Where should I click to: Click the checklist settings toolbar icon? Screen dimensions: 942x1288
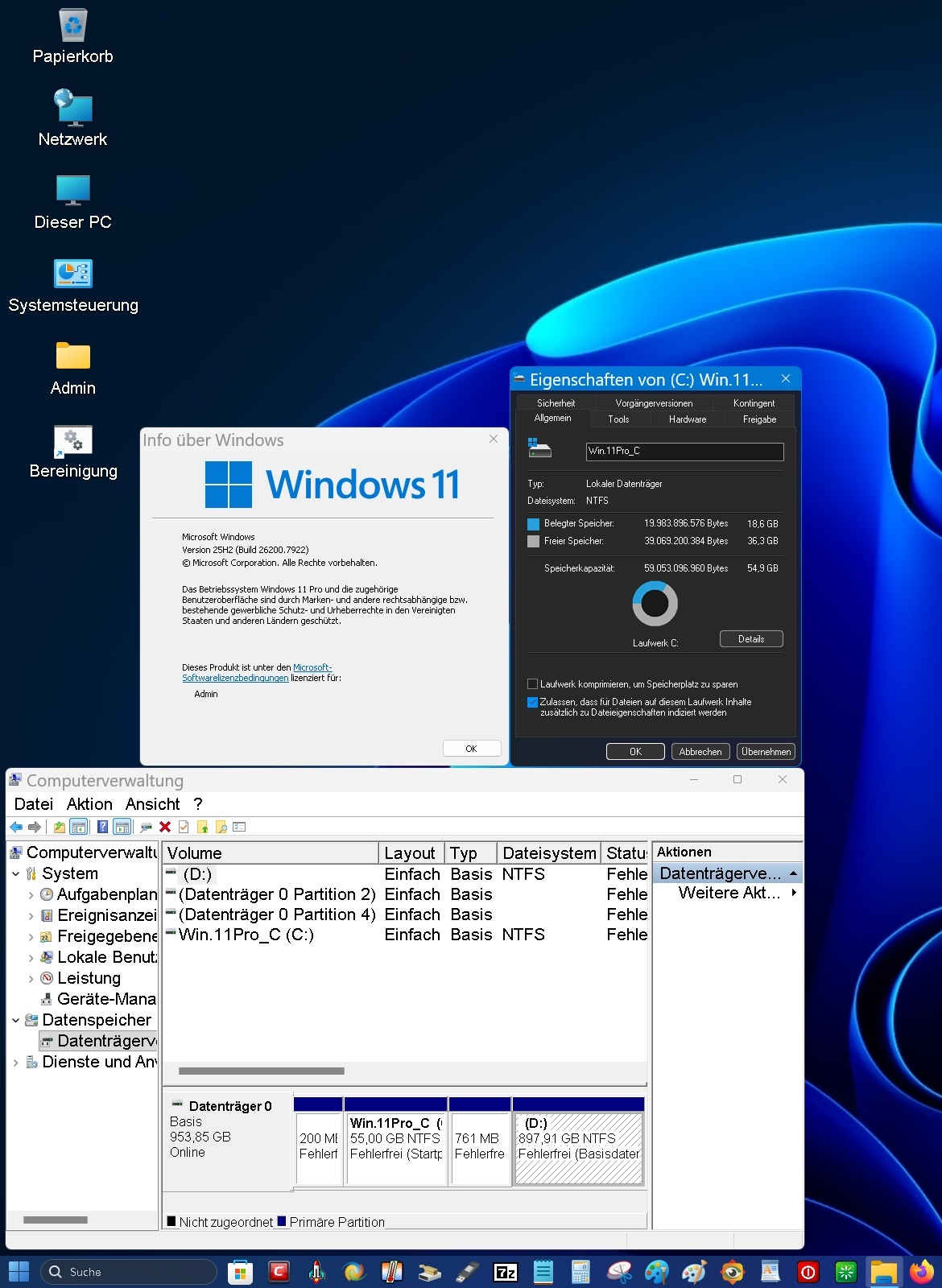coord(239,827)
